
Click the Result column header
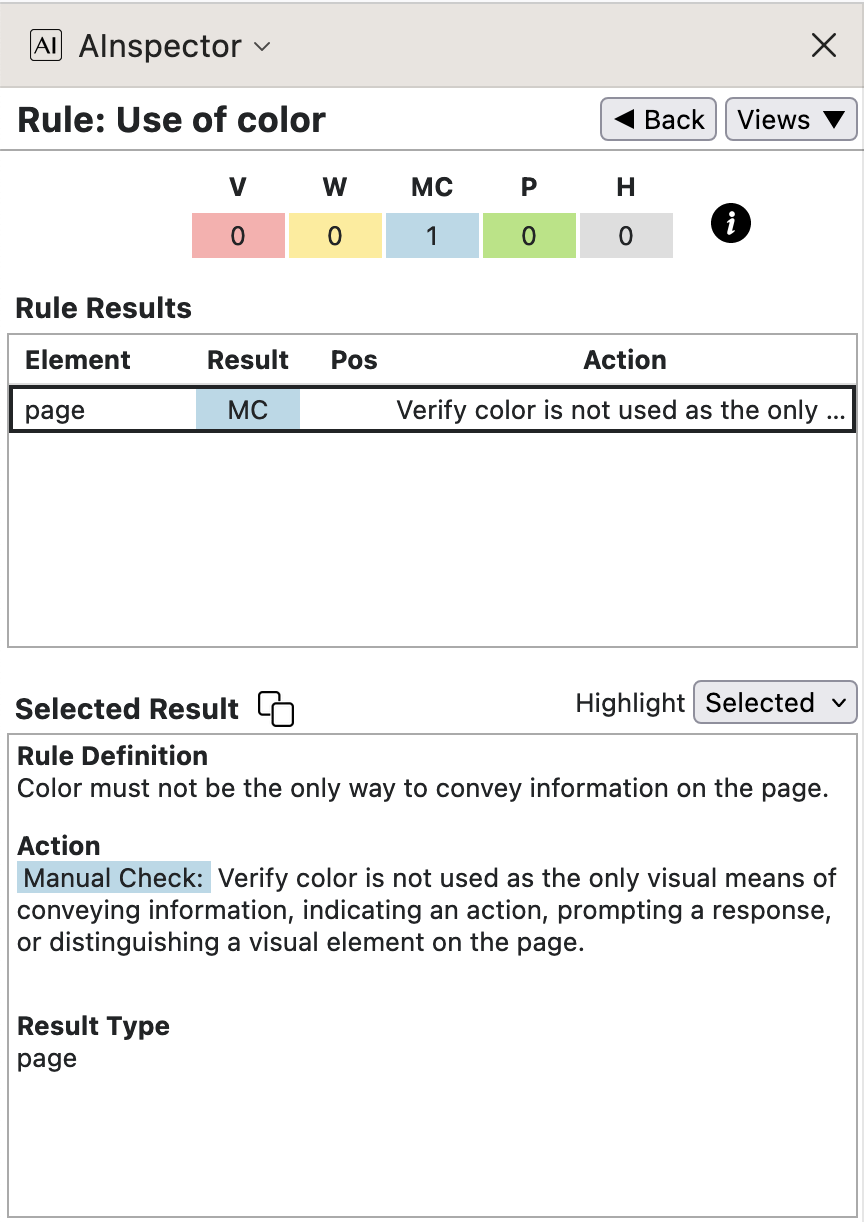click(248, 360)
